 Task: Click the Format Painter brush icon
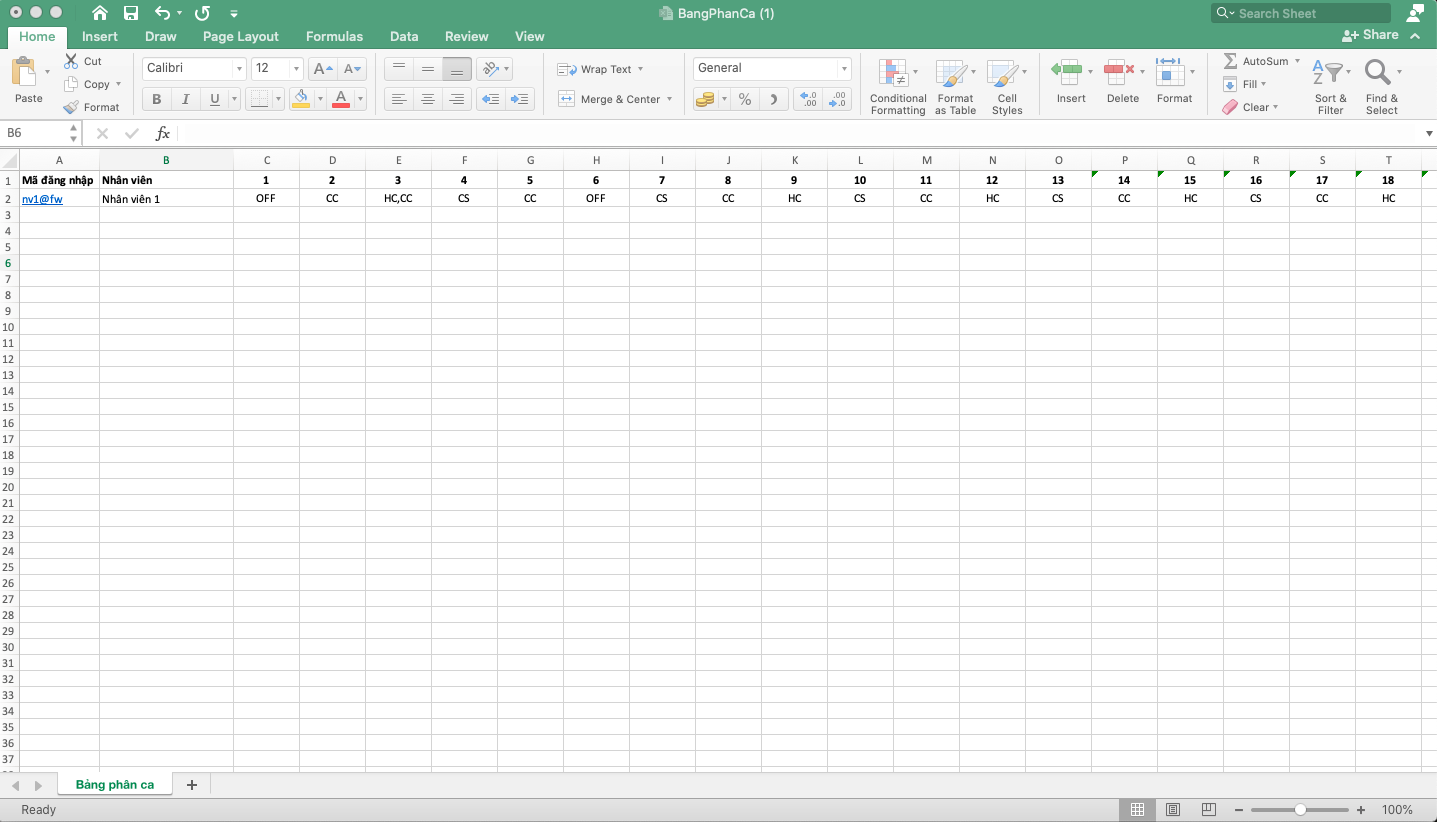[x=71, y=107]
